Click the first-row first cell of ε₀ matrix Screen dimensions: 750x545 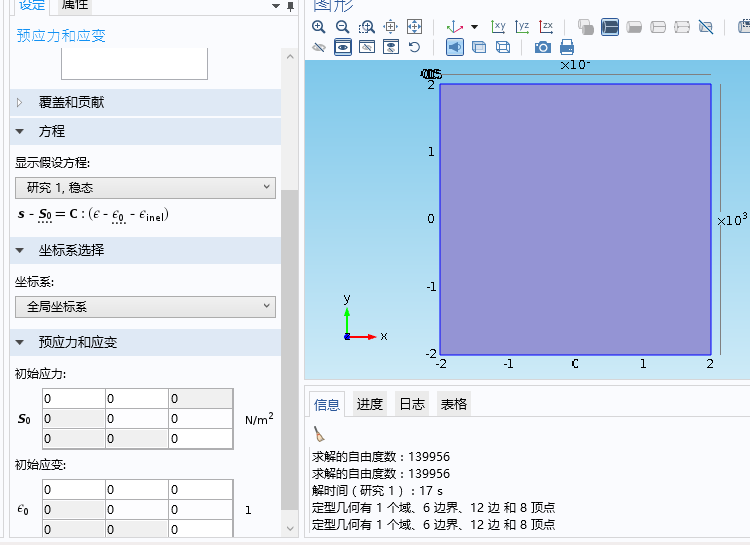[x=74, y=489]
